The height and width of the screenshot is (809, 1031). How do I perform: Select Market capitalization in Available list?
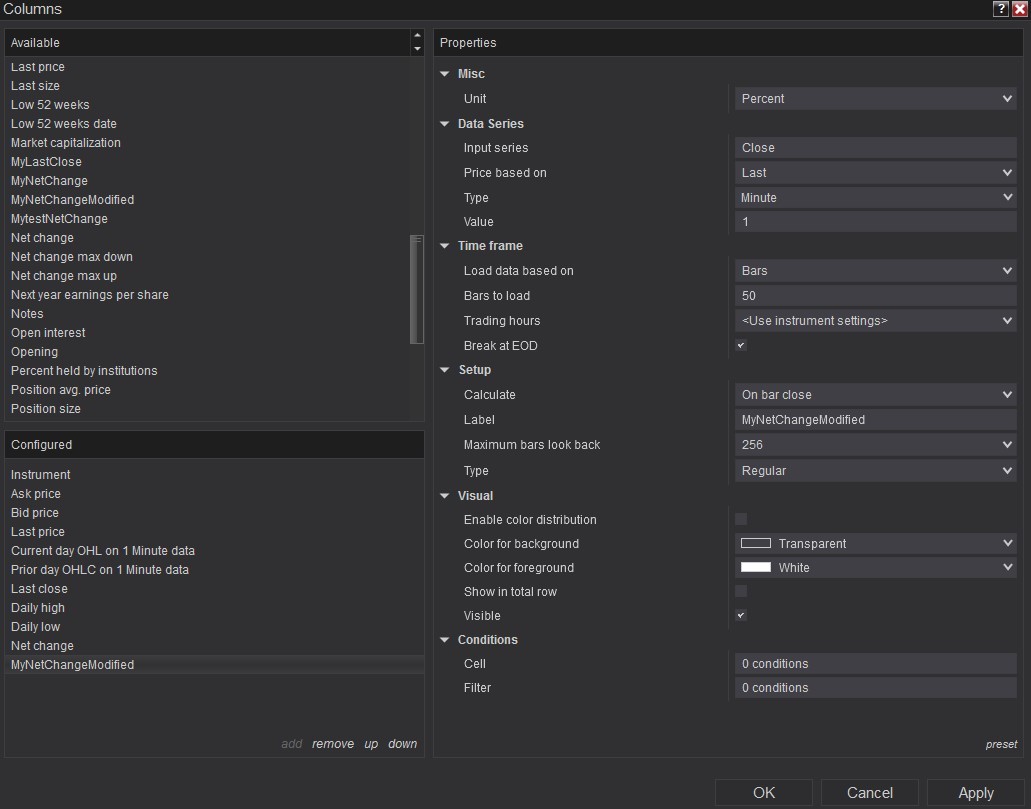coord(66,143)
